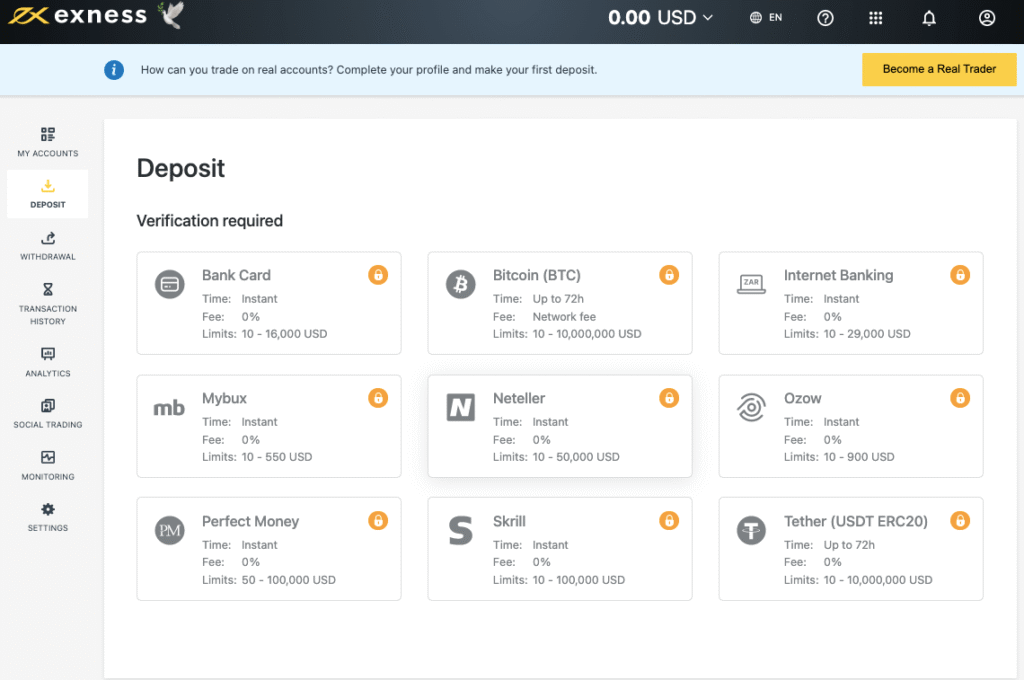Go to Withdrawal section
The height and width of the screenshot is (680, 1024).
(x=47, y=246)
